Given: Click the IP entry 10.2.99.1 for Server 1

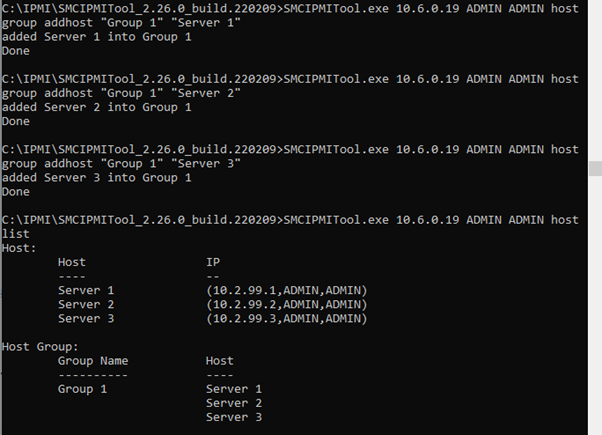Looking at the screenshot, I should point(286,290).
